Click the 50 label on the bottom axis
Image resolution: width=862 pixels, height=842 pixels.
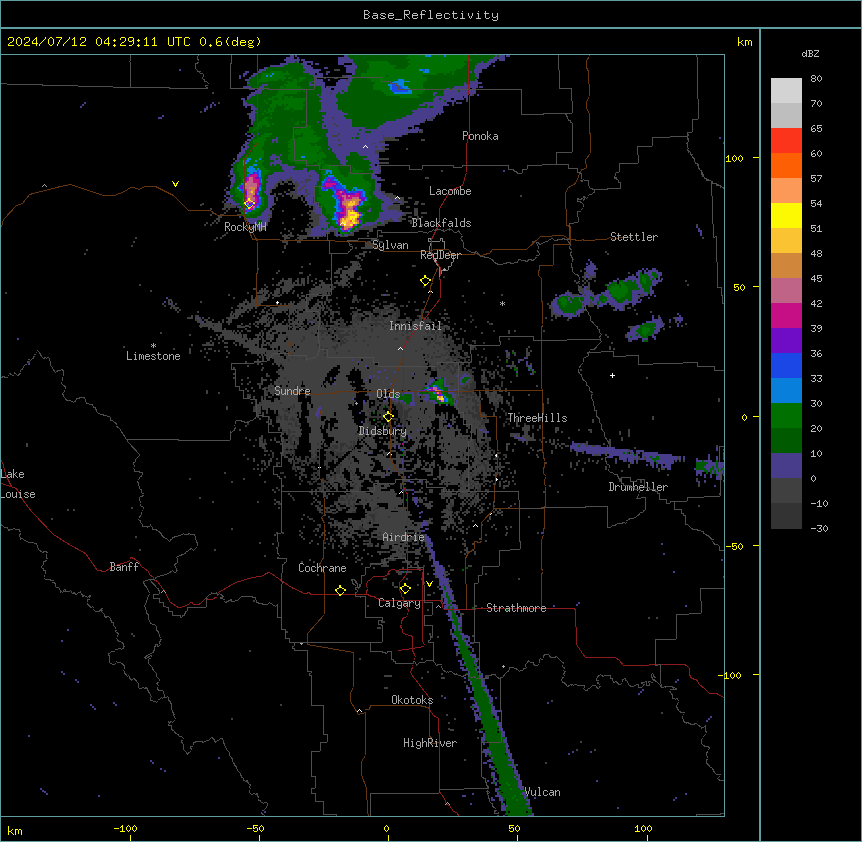[x=515, y=828]
